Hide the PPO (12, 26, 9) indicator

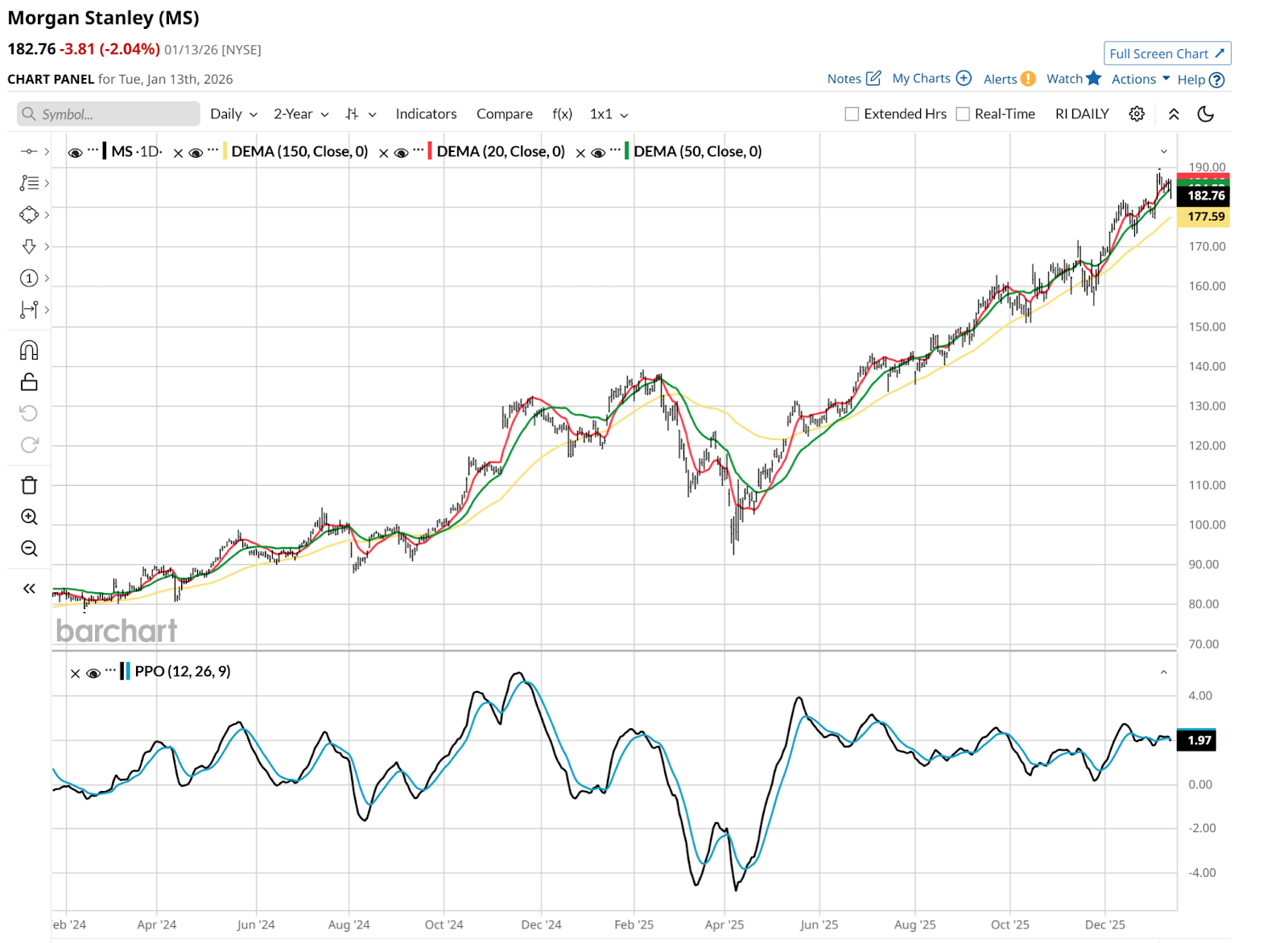coord(93,673)
